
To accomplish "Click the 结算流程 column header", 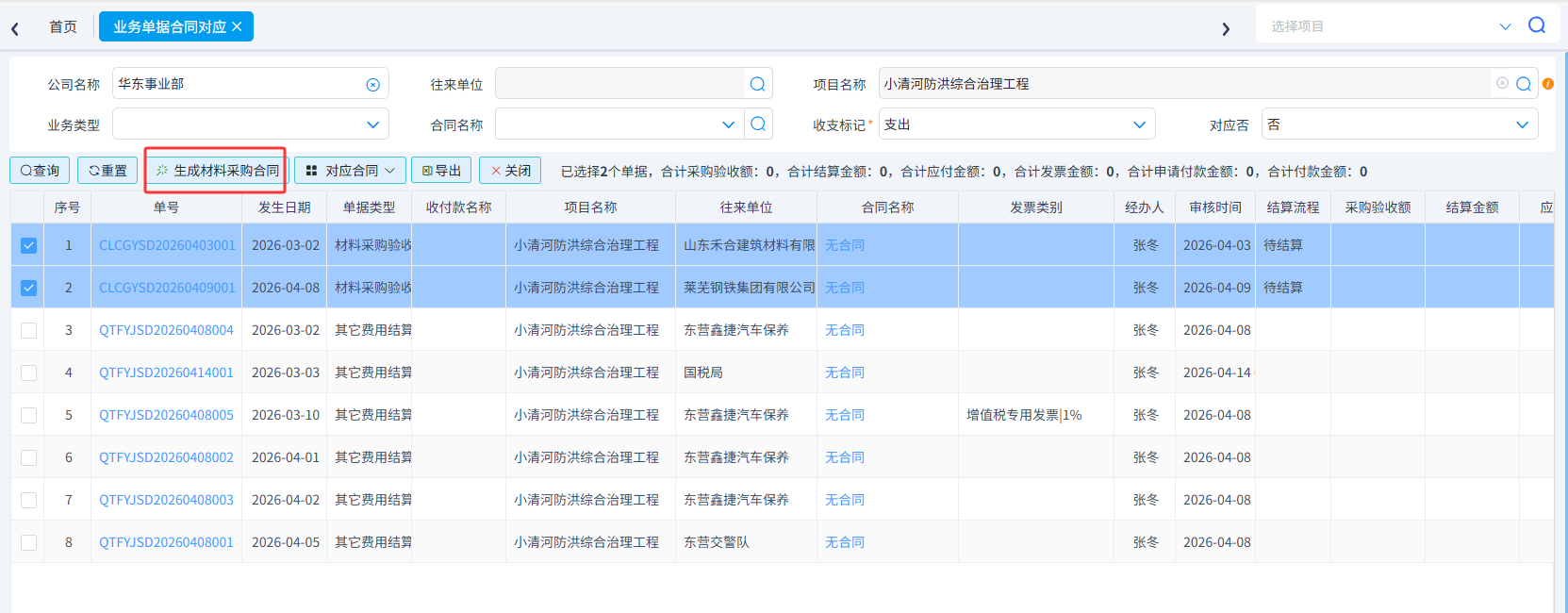I will click(1293, 207).
